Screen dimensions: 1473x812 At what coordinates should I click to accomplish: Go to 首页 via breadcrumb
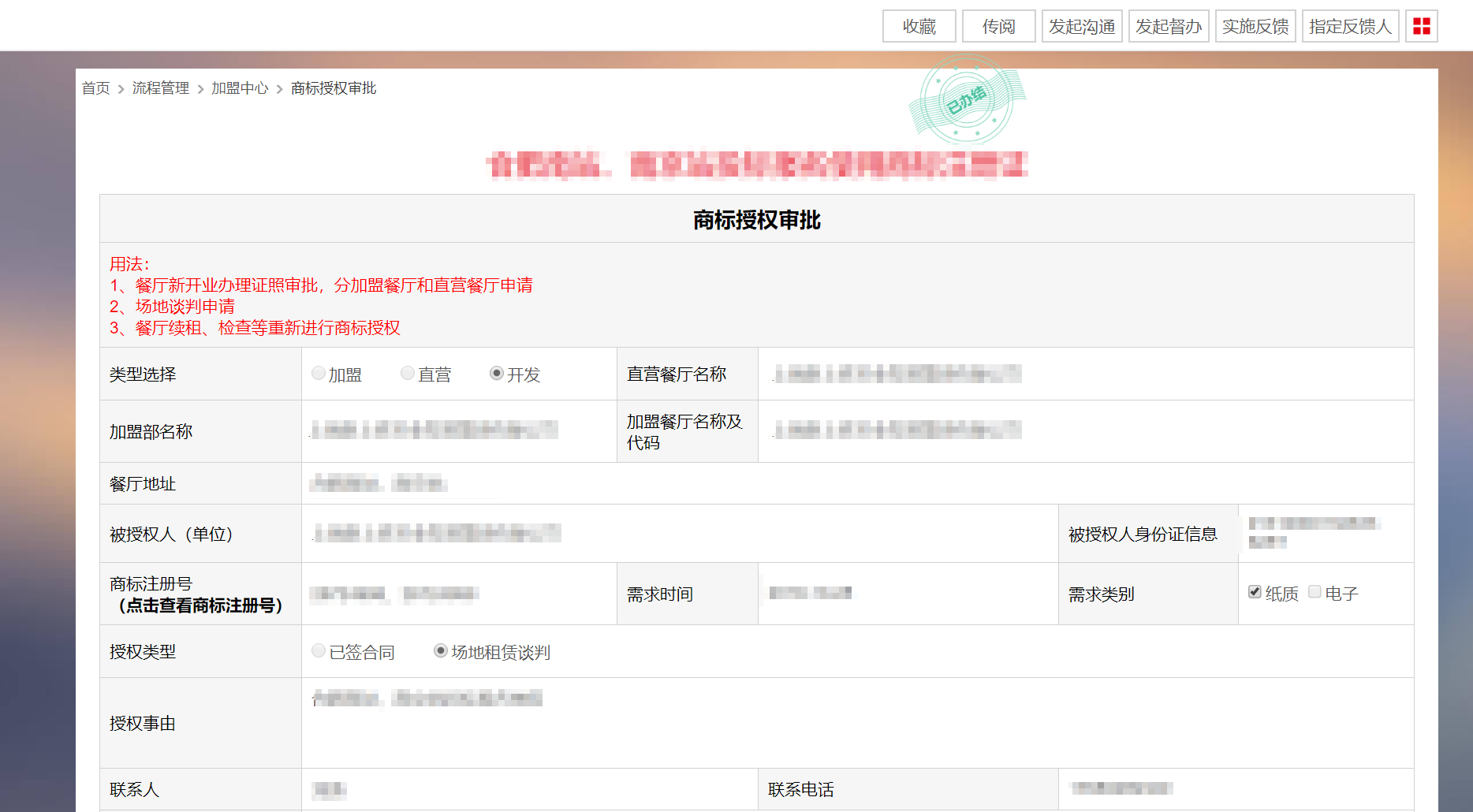95,88
